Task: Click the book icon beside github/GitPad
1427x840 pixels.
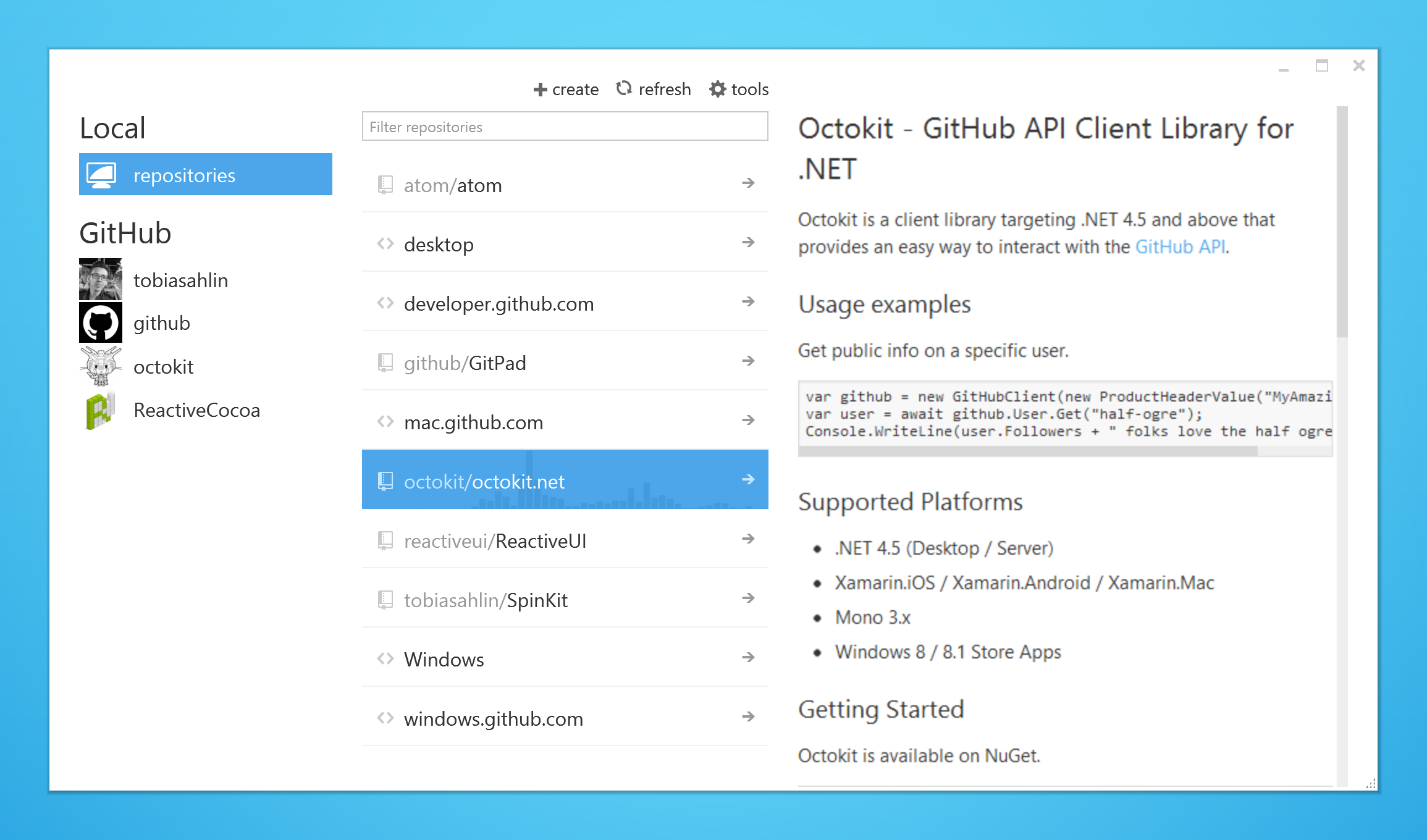Action: pyautogui.click(x=385, y=363)
